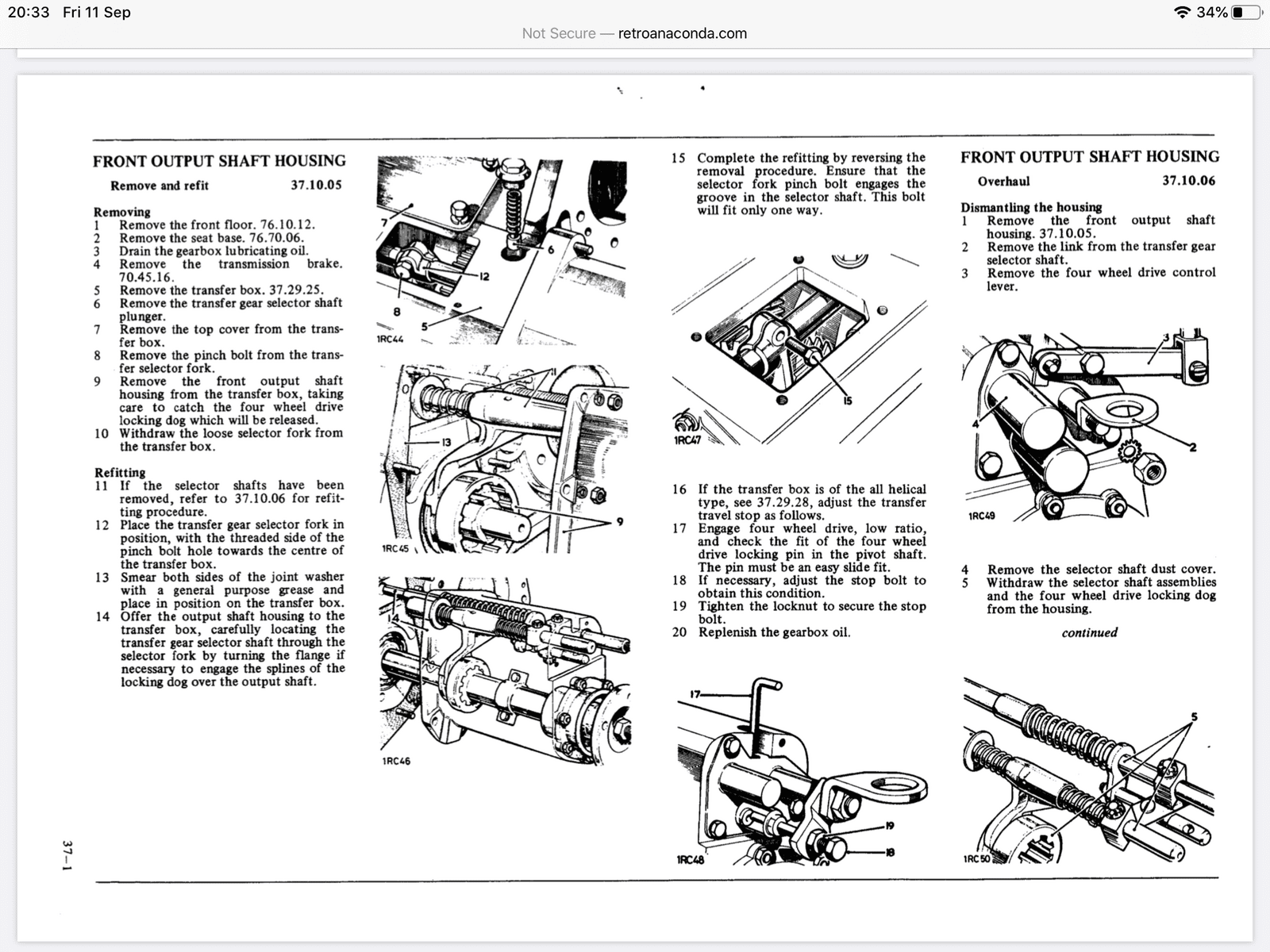Tap step 15 Complete the refitting

[x=799, y=183]
